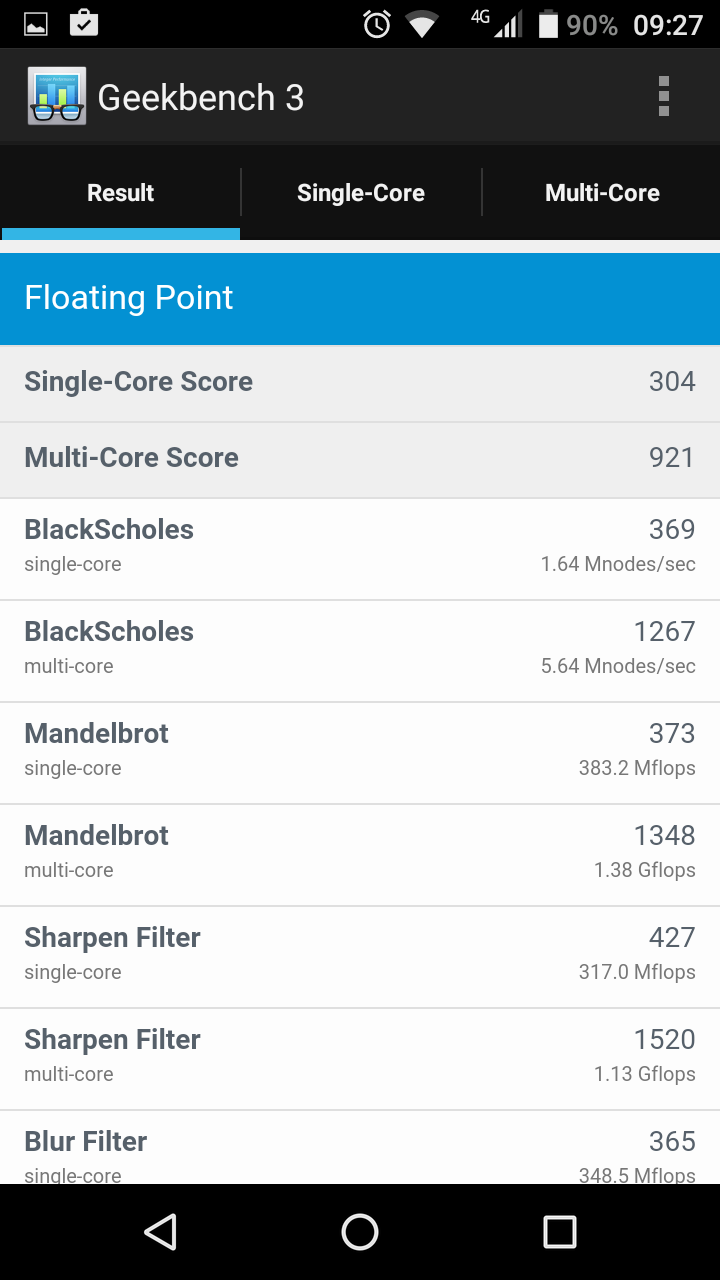Select the Single-Core Score row
Image resolution: width=720 pixels, height=1280 pixels.
[360, 382]
